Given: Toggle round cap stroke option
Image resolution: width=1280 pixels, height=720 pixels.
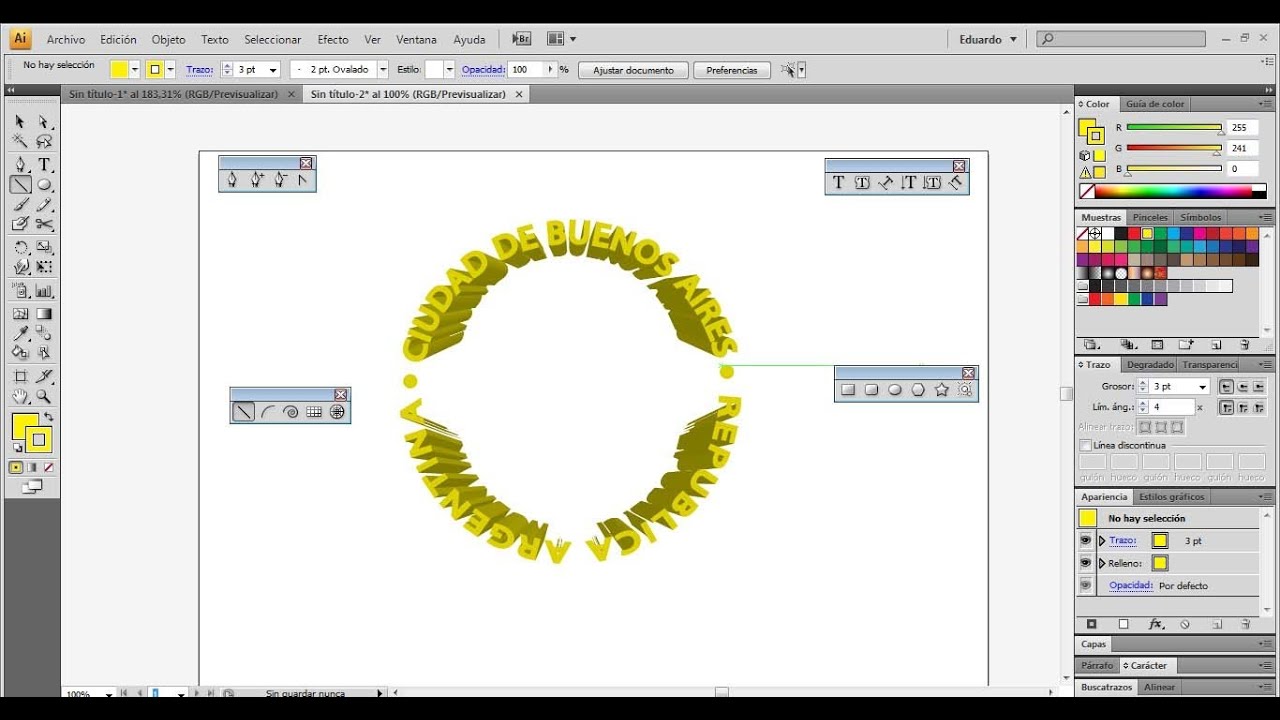Looking at the screenshot, I should point(1242,386).
